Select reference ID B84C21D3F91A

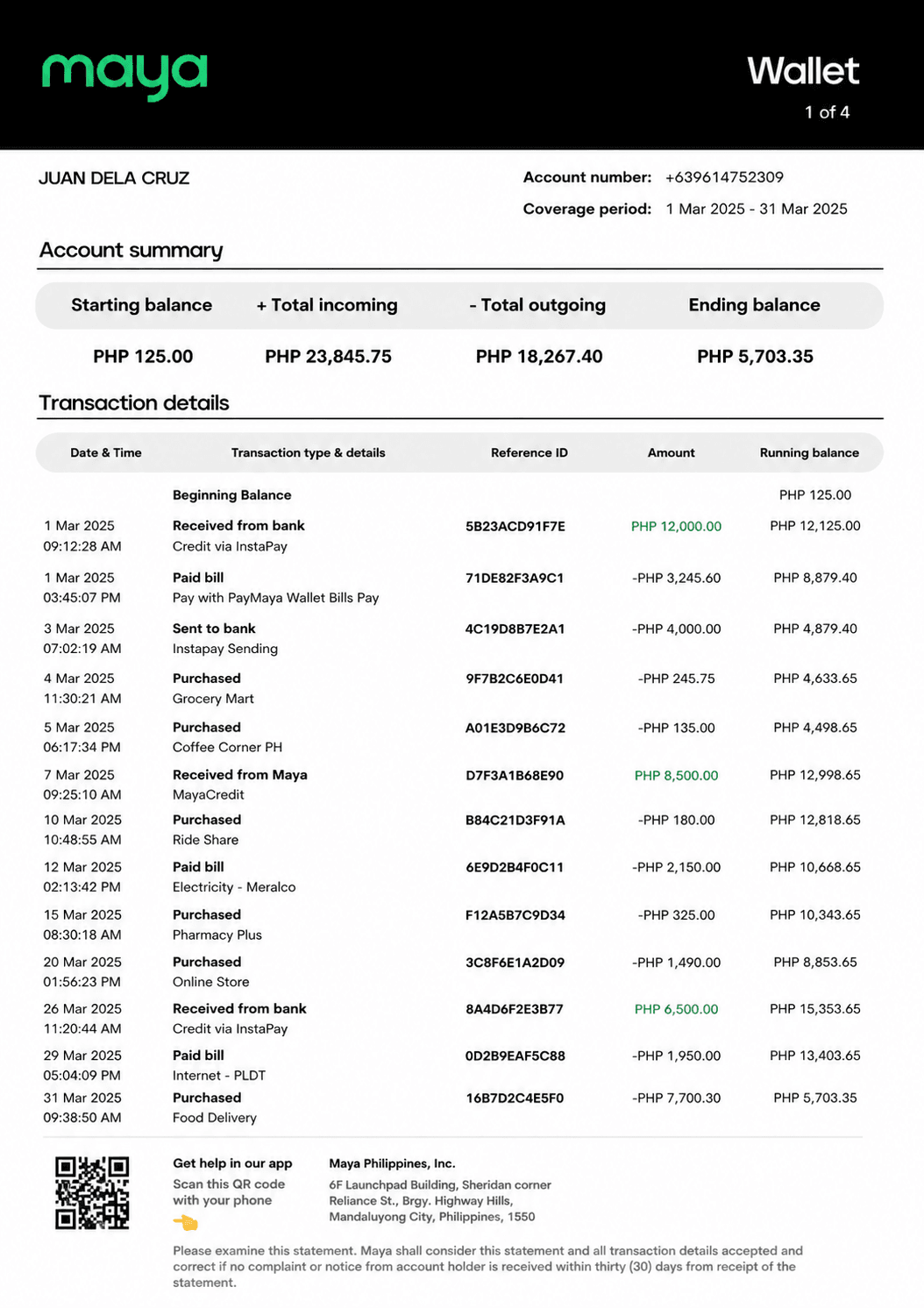[515, 820]
